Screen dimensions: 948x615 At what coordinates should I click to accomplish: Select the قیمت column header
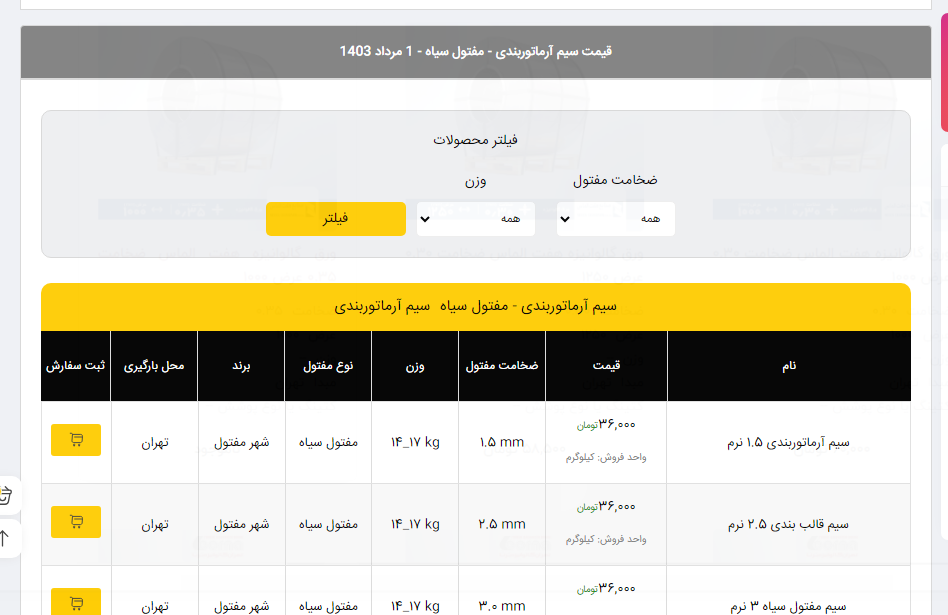click(606, 366)
